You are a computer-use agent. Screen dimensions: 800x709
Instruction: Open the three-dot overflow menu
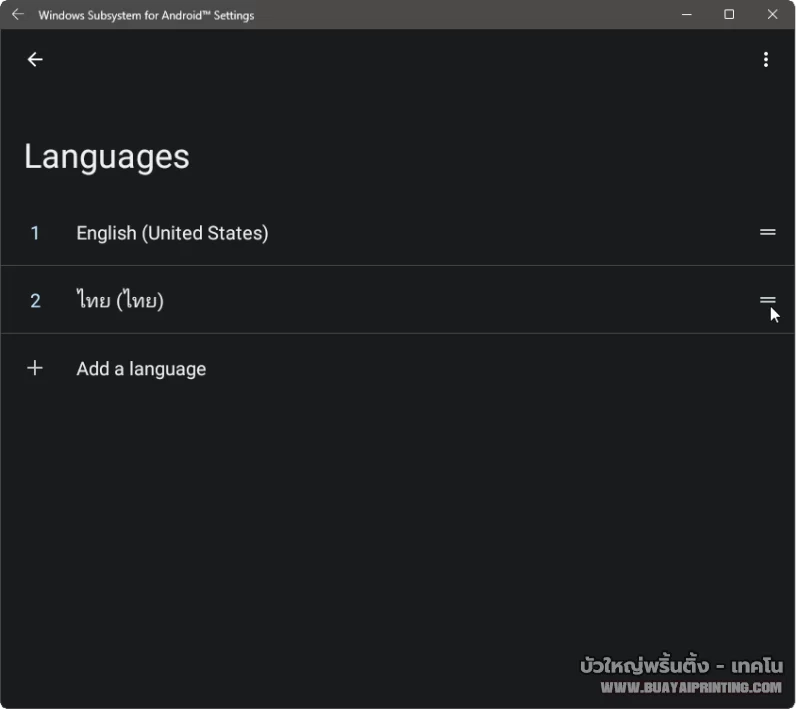point(766,60)
